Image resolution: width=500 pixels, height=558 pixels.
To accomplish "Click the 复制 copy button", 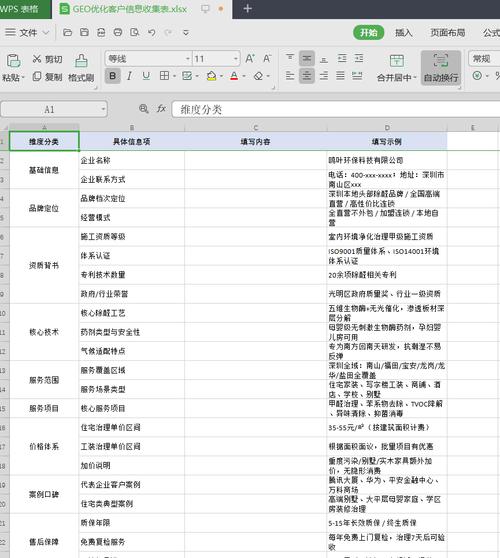I will 47,77.
